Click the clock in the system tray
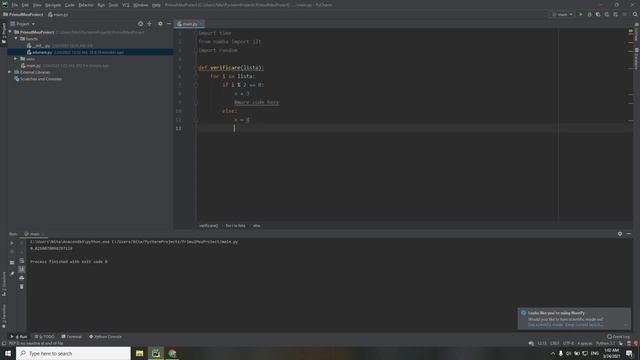The image size is (640, 360). click(611, 353)
